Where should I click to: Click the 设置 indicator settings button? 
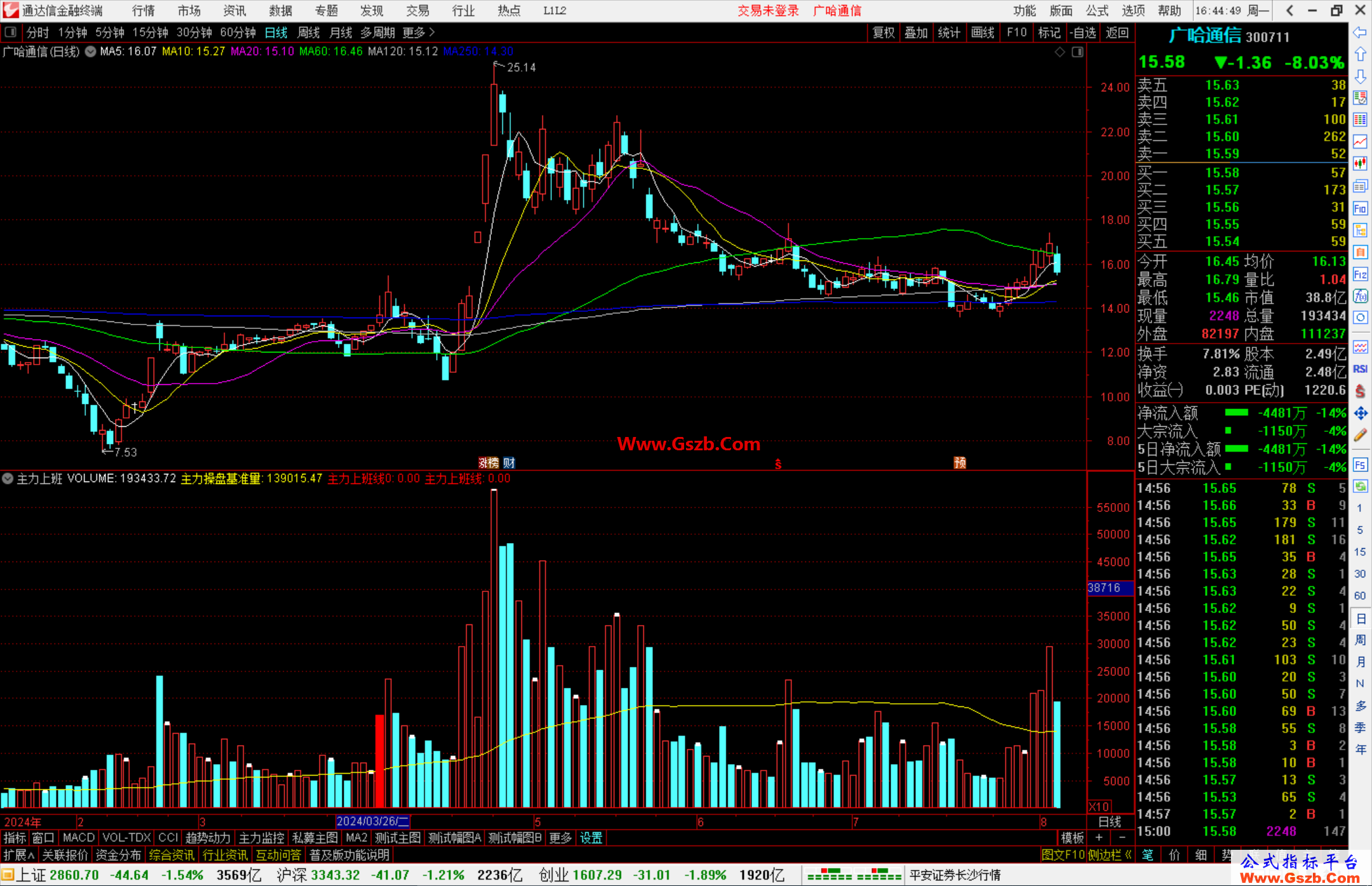tap(591, 838)
